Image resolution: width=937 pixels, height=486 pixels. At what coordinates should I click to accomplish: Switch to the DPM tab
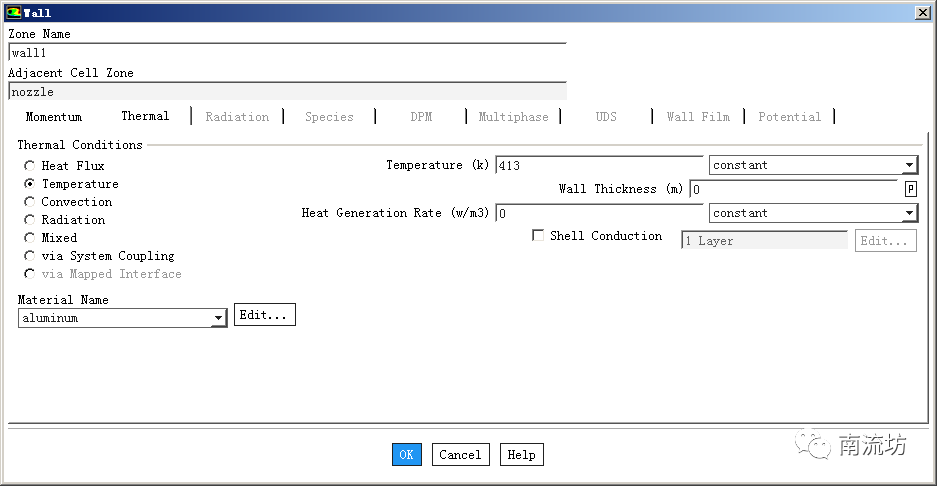click(421, 117)
